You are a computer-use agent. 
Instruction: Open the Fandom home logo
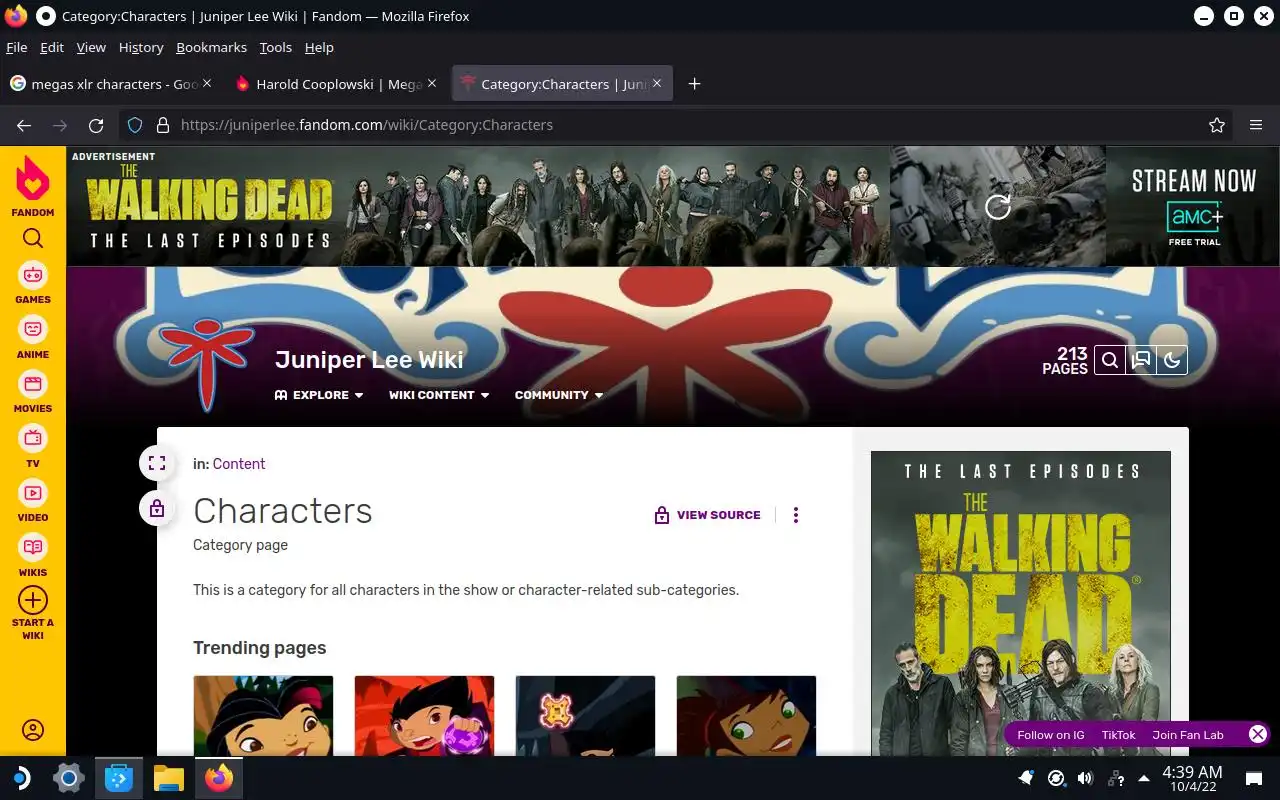(x=33, y=186)
